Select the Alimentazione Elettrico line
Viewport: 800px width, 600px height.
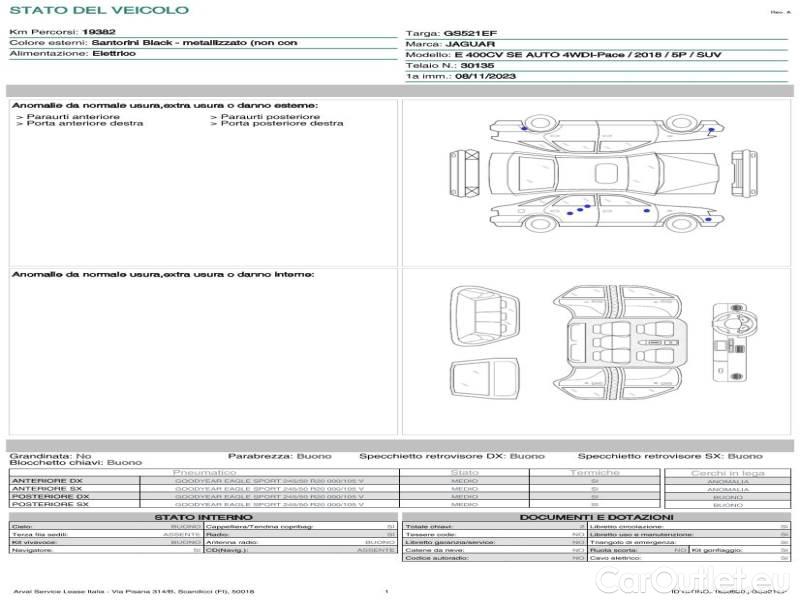click(72, 54)
